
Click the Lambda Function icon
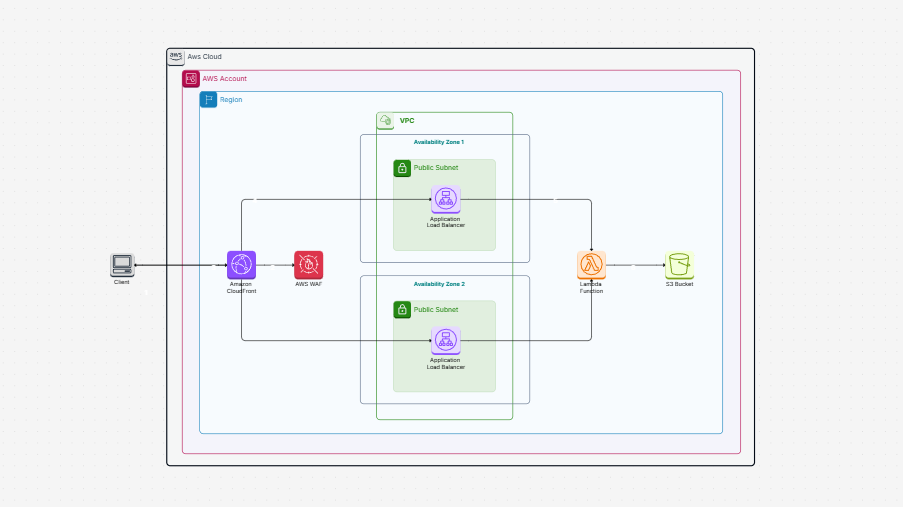click(591, 265)
